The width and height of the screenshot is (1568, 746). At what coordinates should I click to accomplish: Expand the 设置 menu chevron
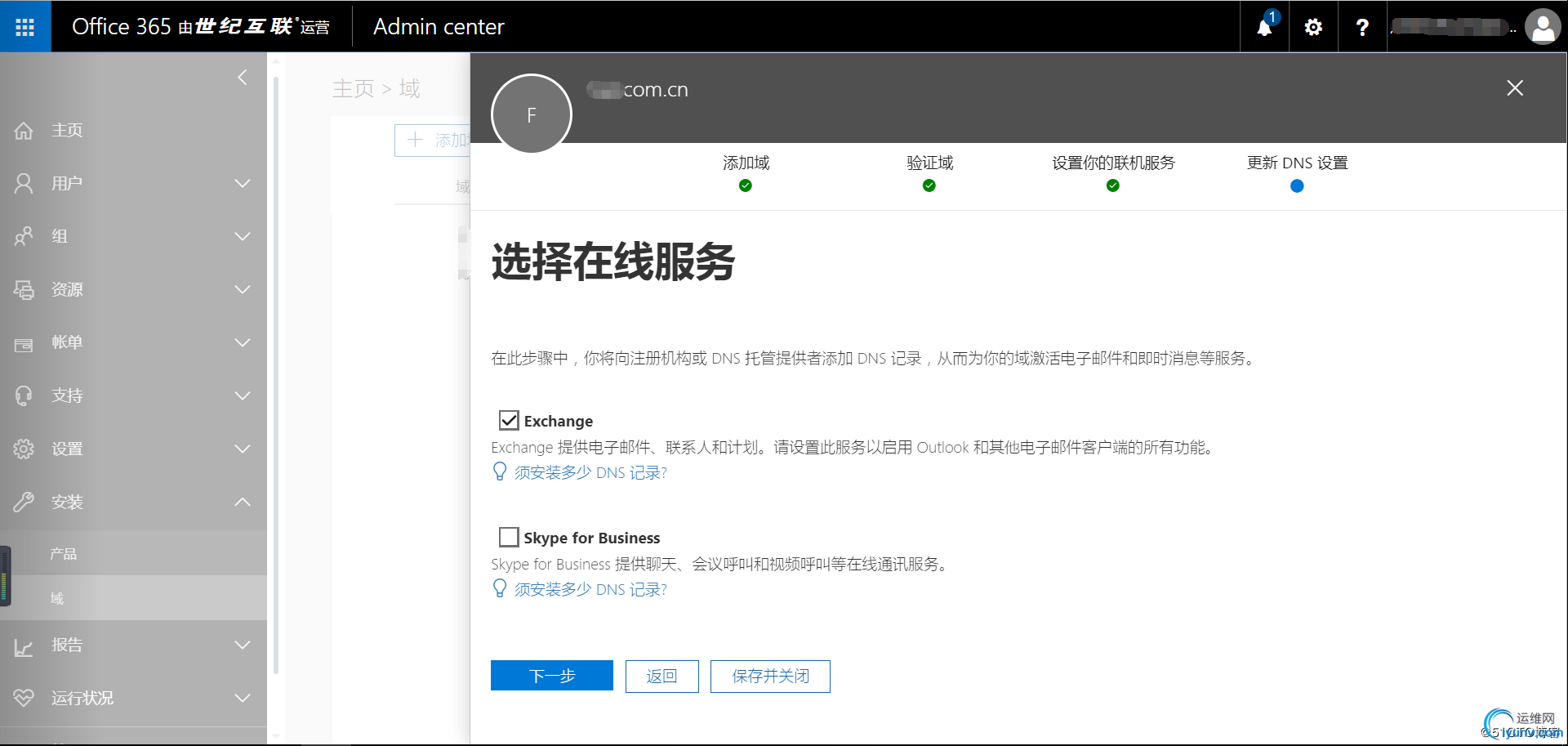[x=243, y=449]
